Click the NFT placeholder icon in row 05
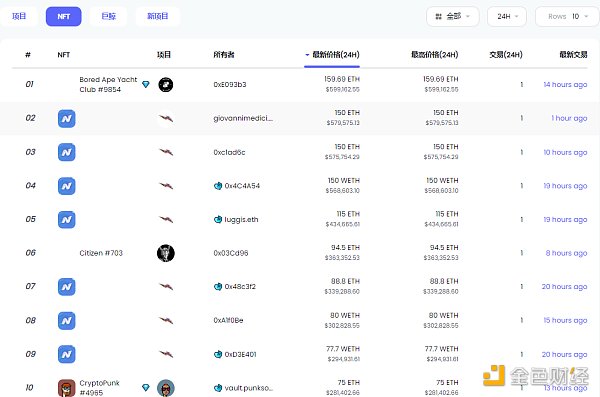Screen dimensions: 600x397 (67, 220)
